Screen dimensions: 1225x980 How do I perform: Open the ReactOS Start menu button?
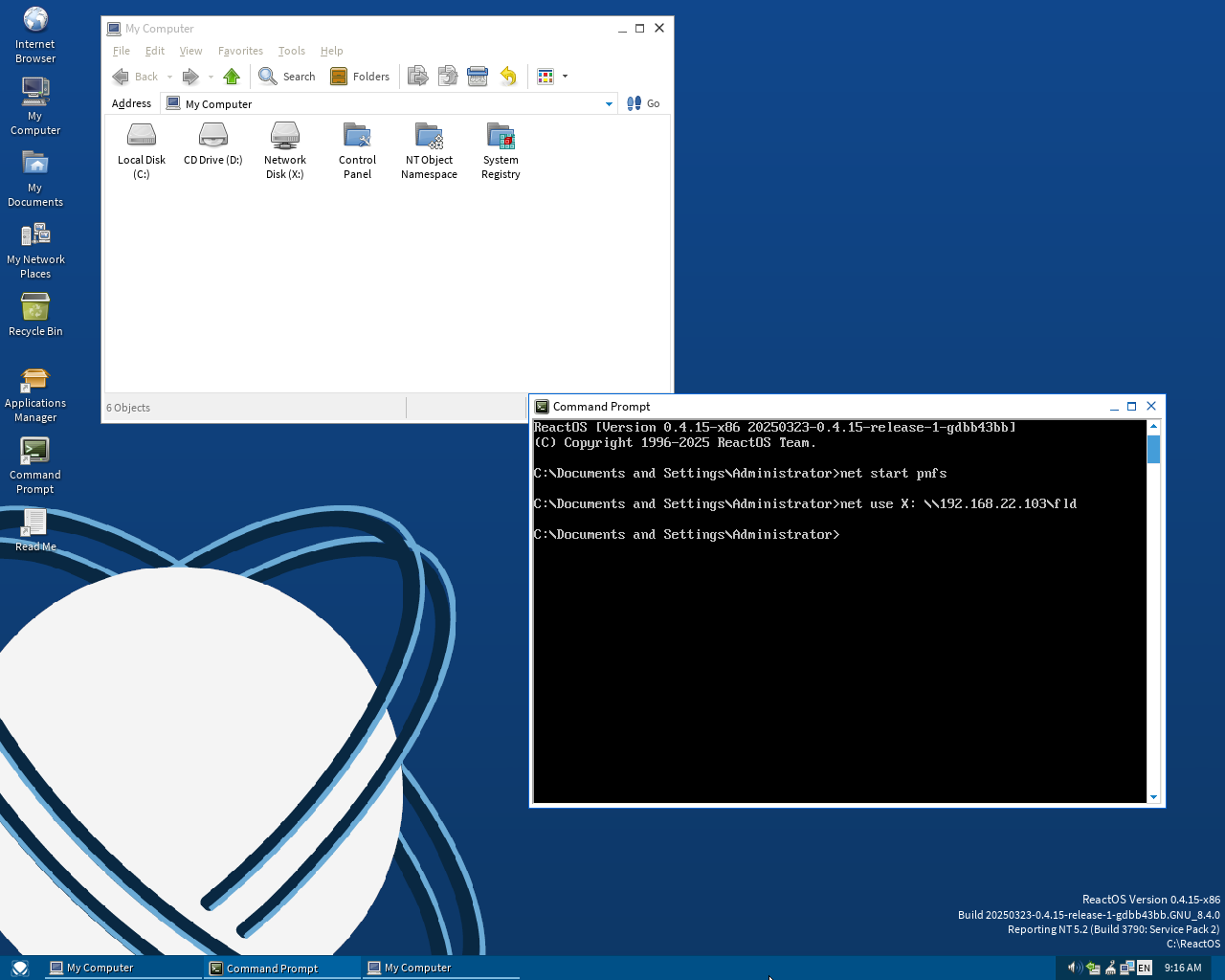(20, 968)
